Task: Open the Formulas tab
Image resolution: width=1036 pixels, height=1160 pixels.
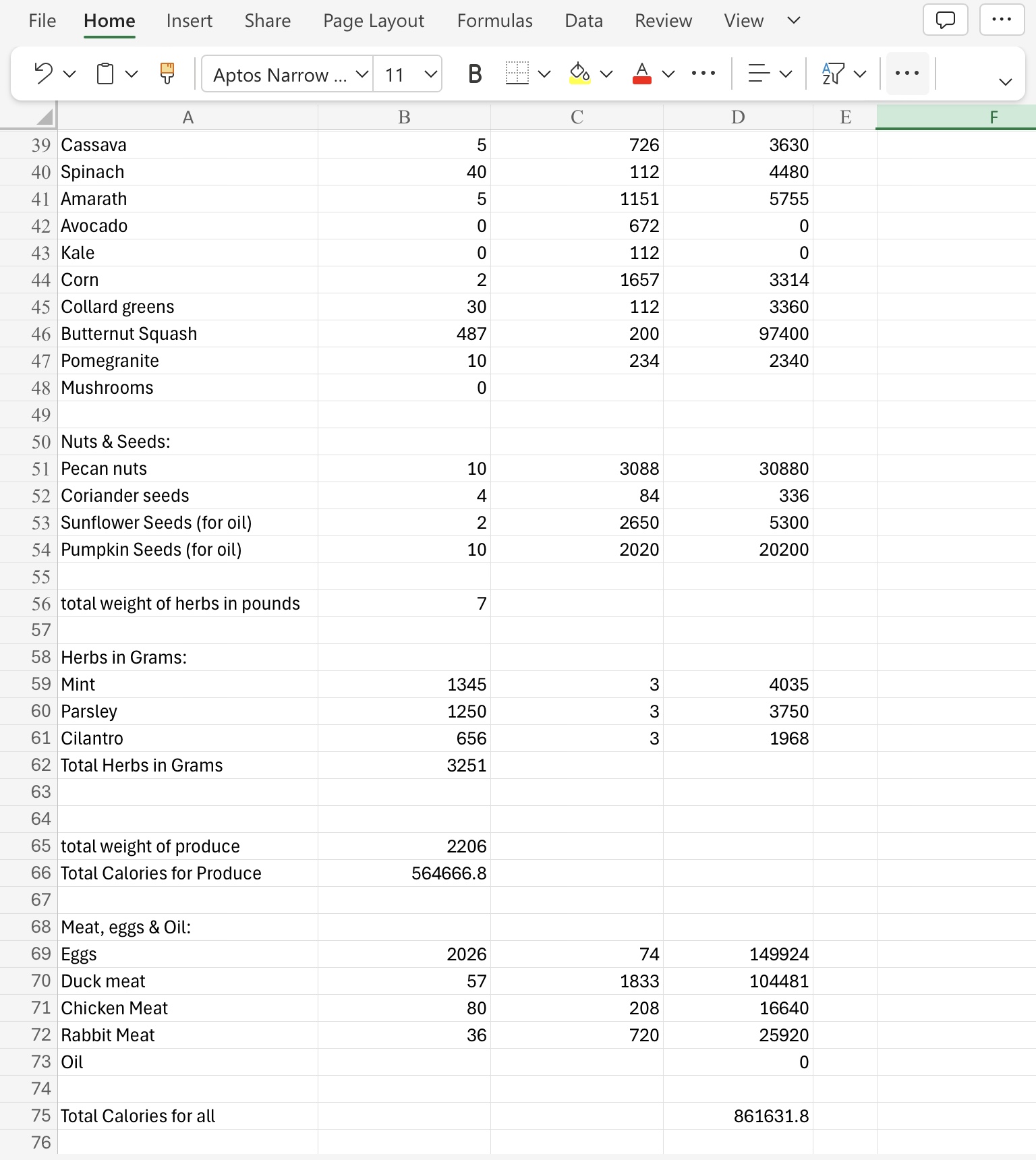Action: (x=494, y=21)
